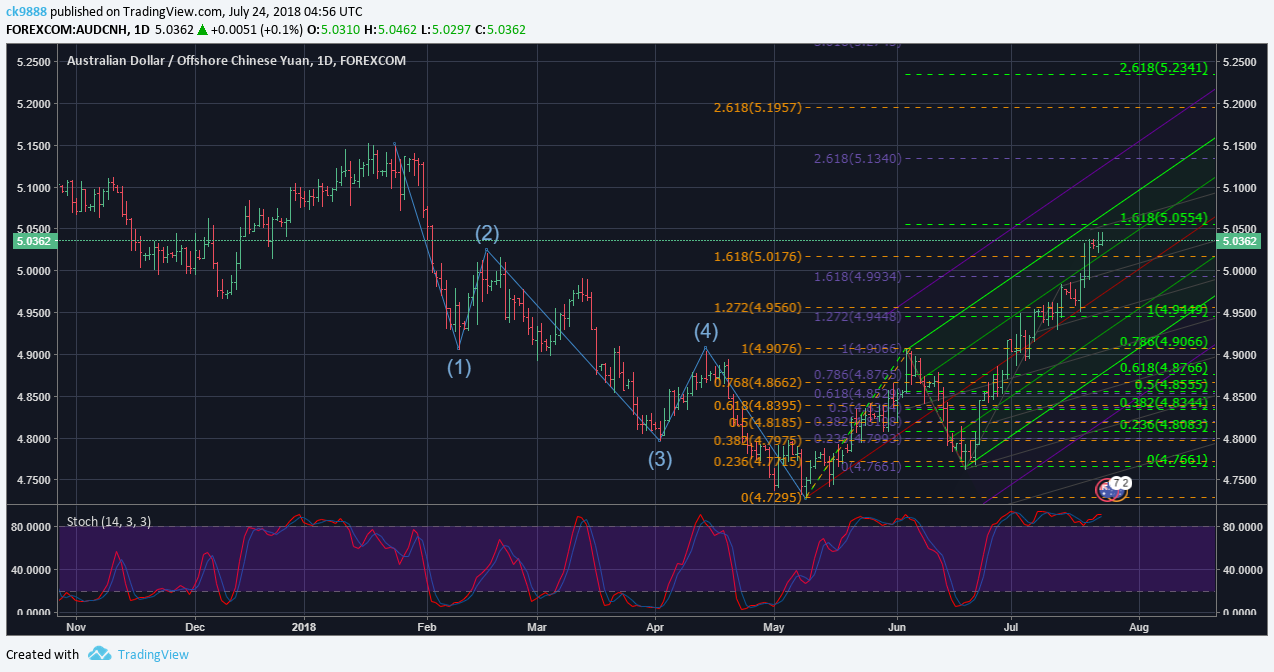Click the green 1.618(5.0554) Fibonacci label
The image size is (1274, 672).
click(x=1164, y=217)
